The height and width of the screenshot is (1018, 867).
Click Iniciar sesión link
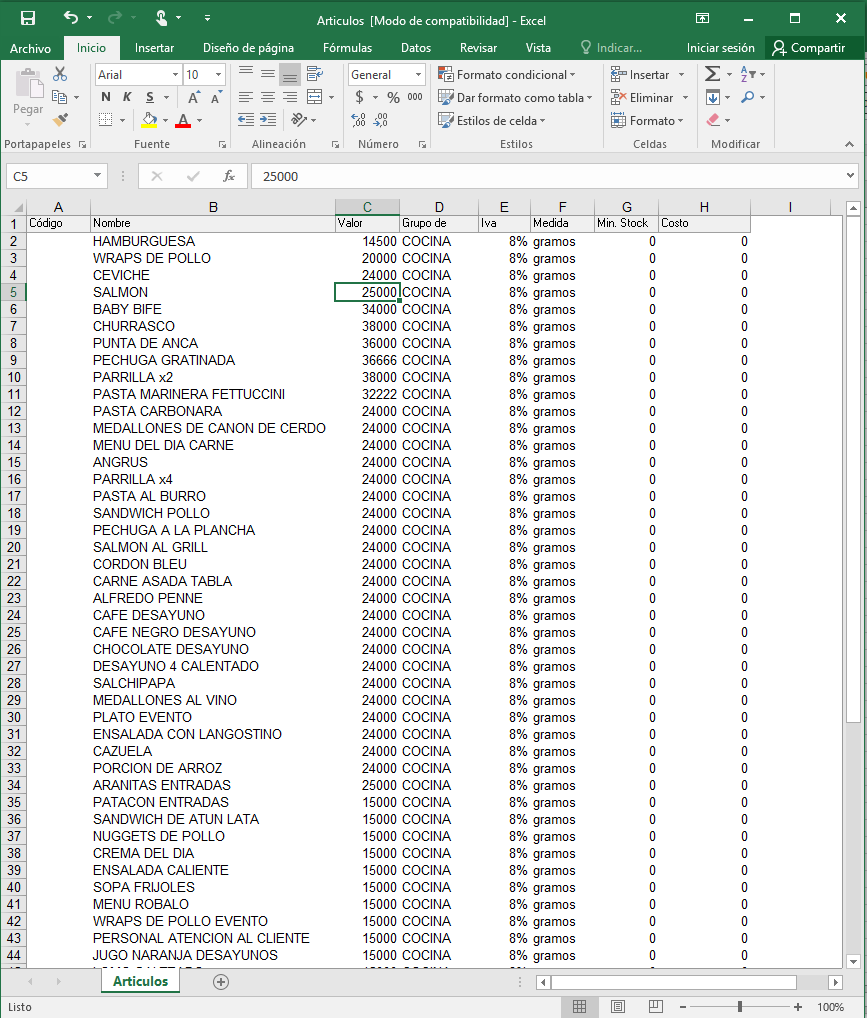tap(720, 47)
